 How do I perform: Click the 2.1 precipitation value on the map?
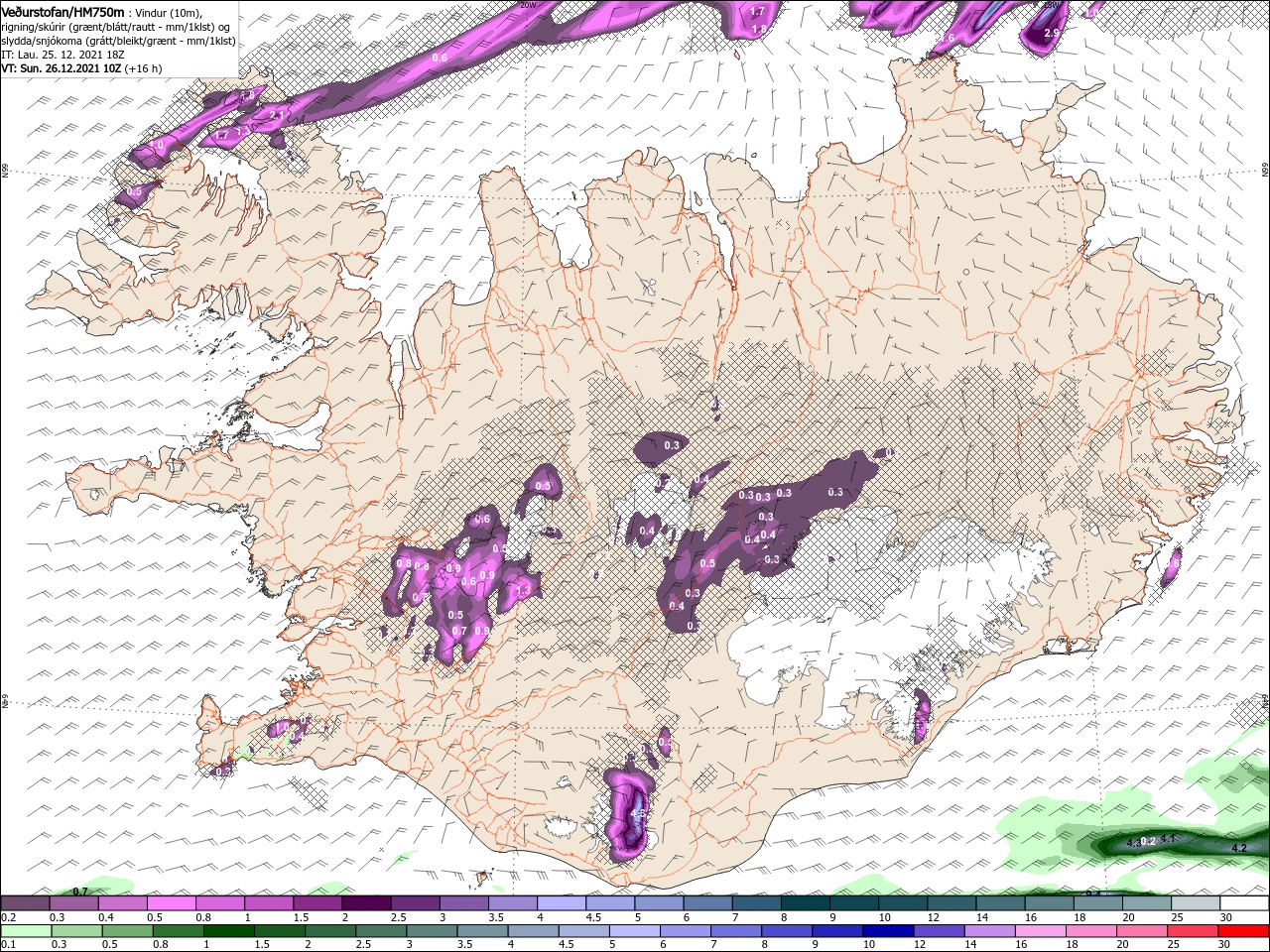tap(278, 115)
